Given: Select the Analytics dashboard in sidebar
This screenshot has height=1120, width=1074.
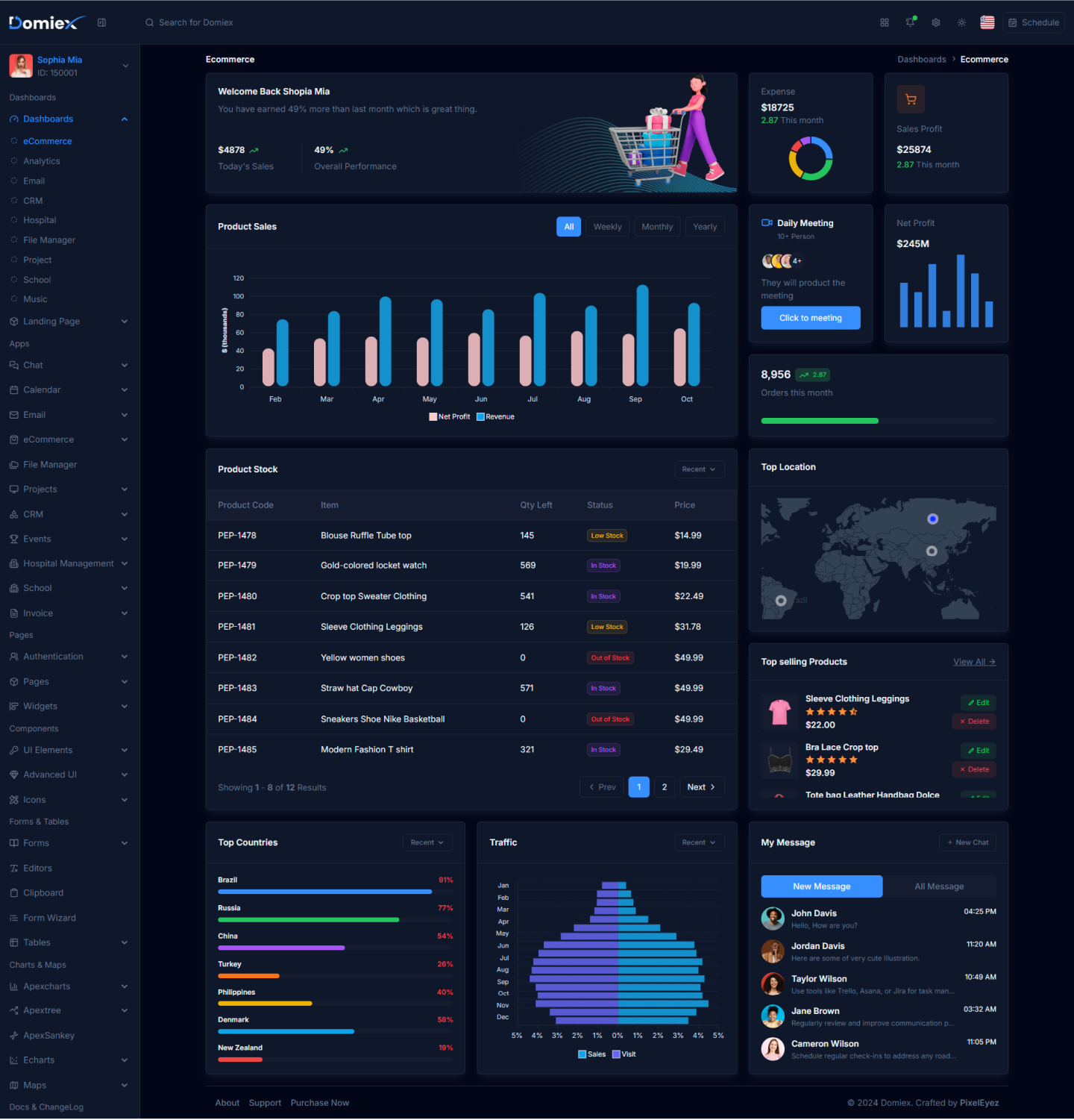Looking at the screenshot, I should click(x=43, y=160).
